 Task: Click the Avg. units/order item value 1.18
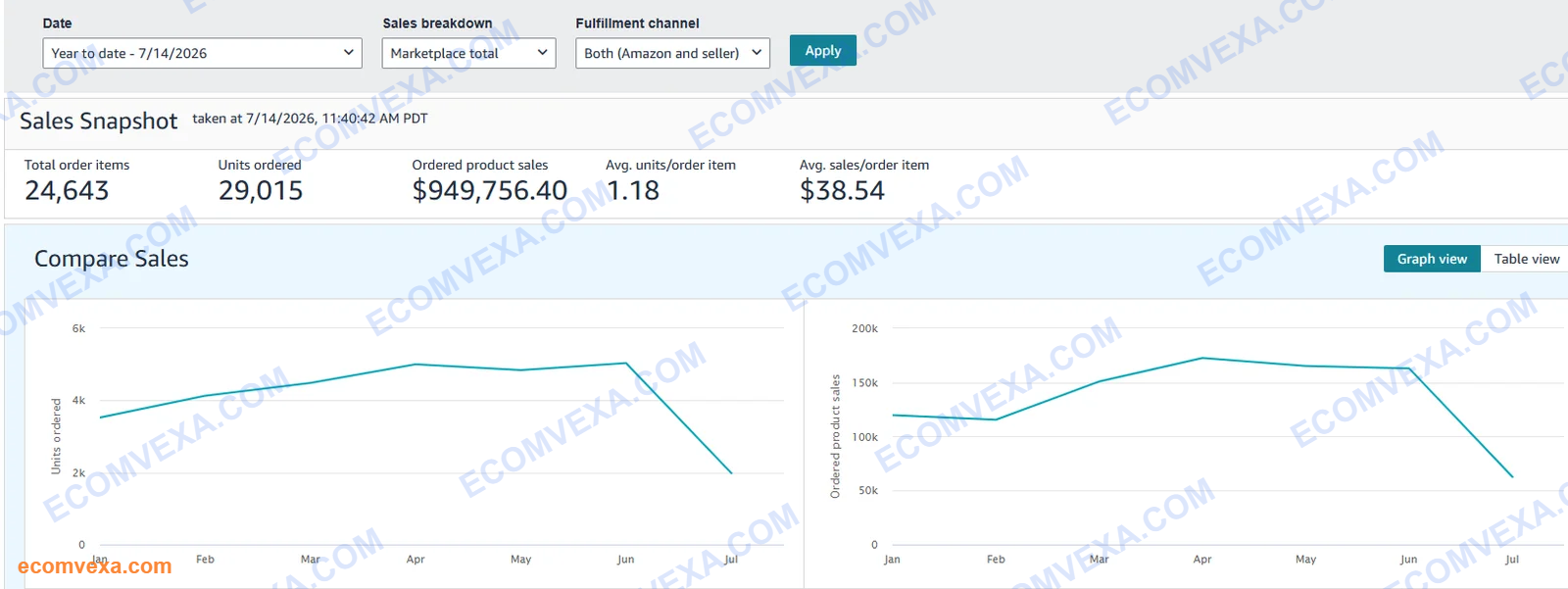pyautogui.click(x=633, y=190)
